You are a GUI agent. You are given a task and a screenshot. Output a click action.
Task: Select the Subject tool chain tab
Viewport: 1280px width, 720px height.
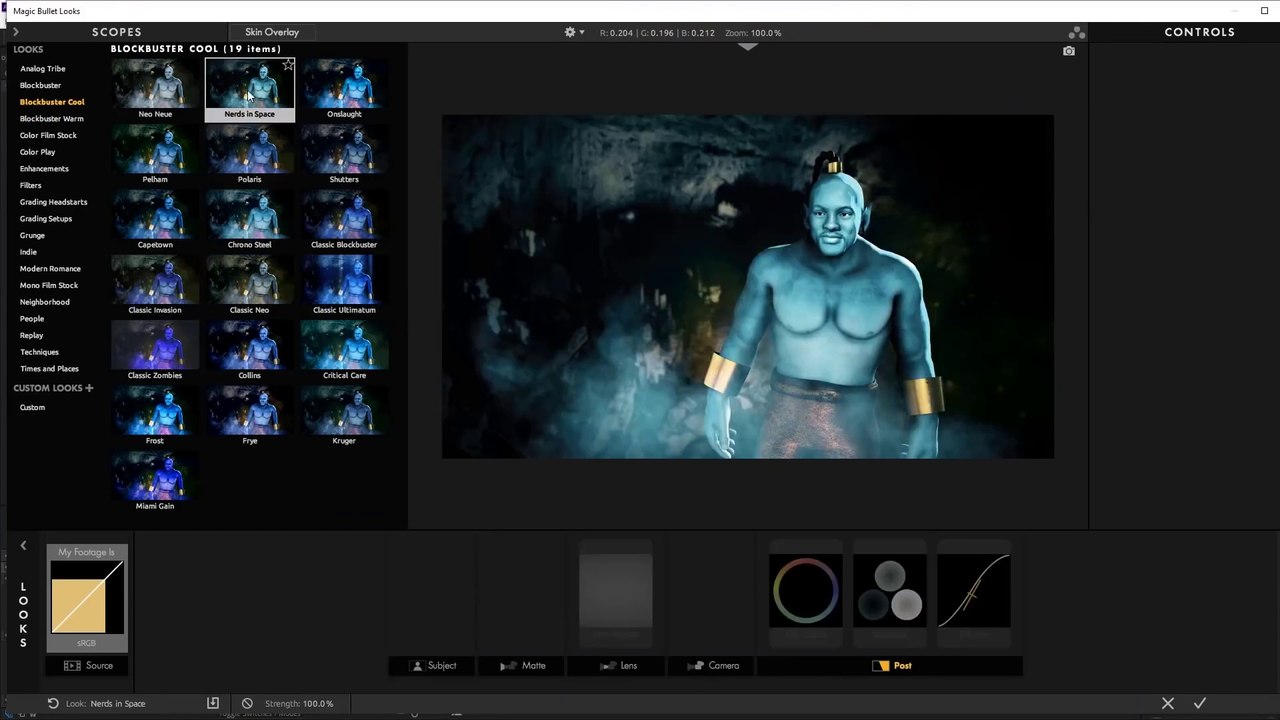(434, 666)
